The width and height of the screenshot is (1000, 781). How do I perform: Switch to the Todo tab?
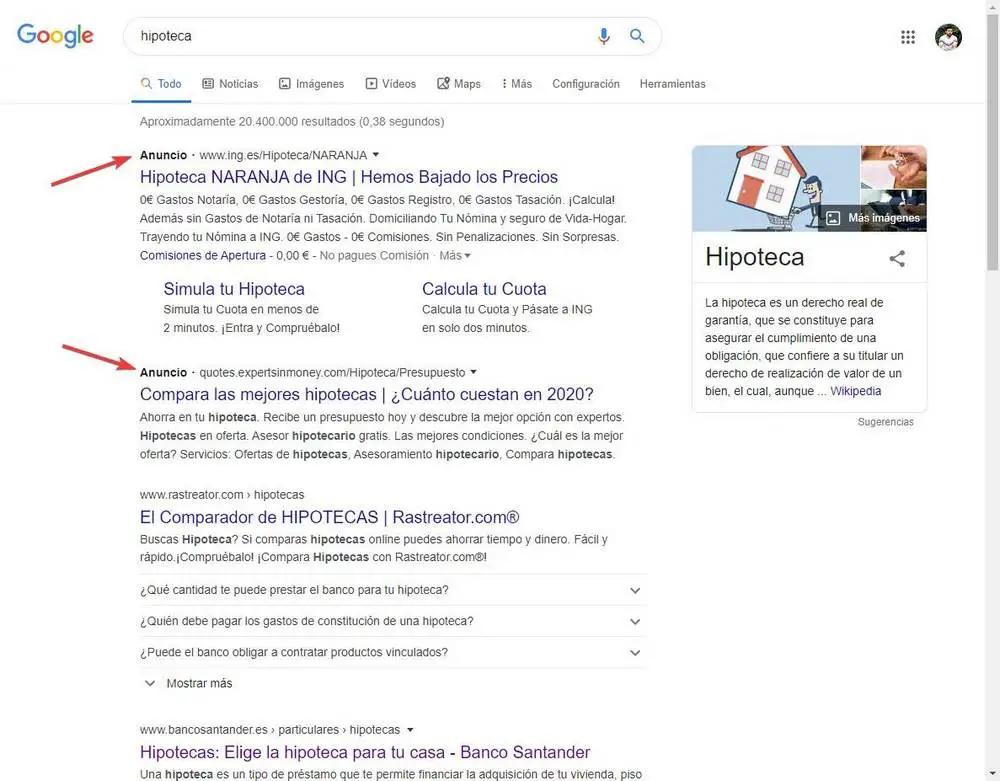[161, 84]
